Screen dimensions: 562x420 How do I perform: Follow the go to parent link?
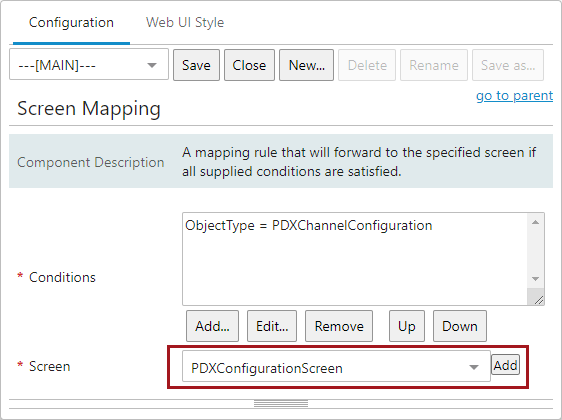pyautogui.click(x=514, y=96)
